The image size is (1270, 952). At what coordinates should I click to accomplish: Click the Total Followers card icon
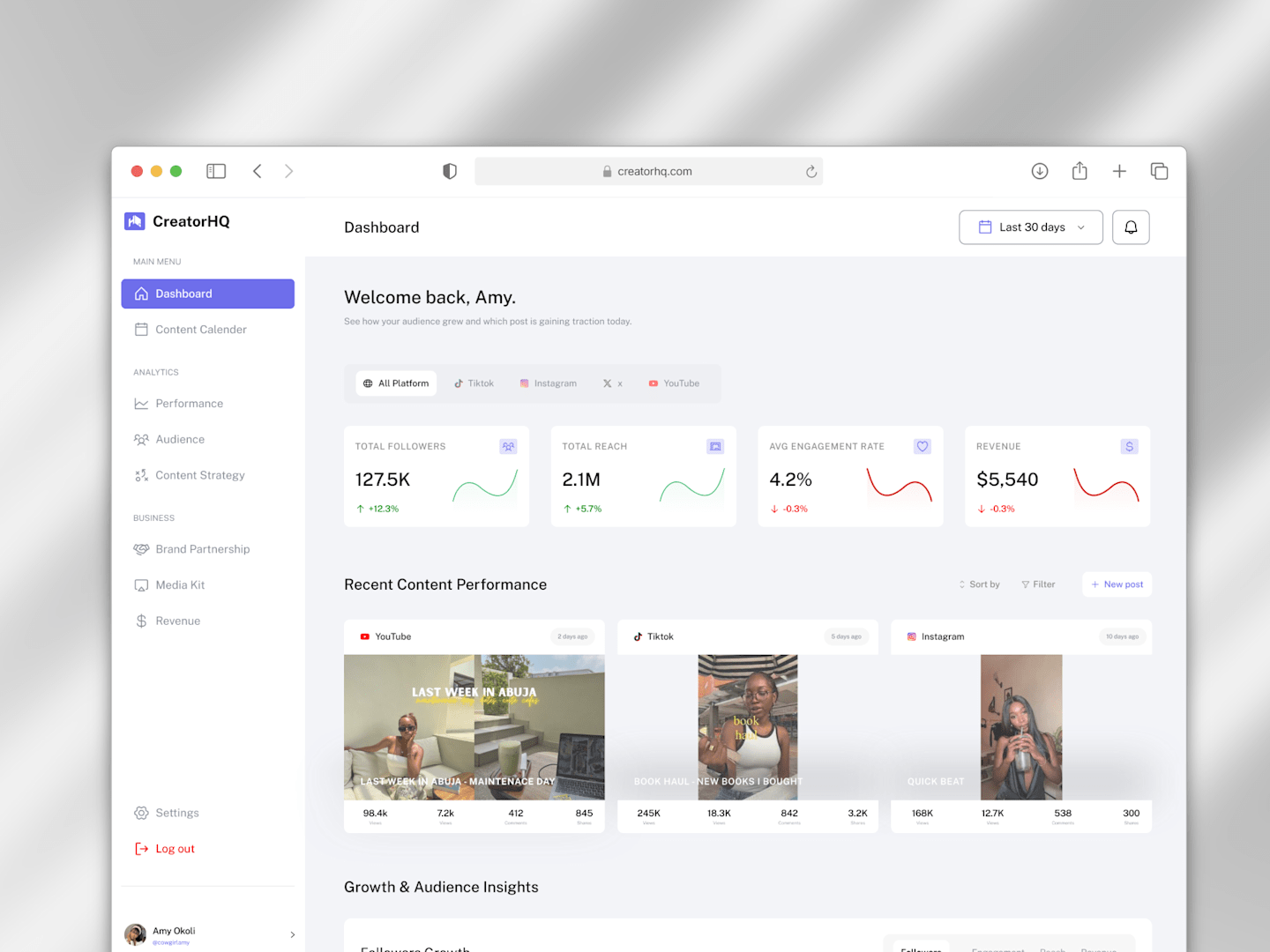click(x=509, y=447)
